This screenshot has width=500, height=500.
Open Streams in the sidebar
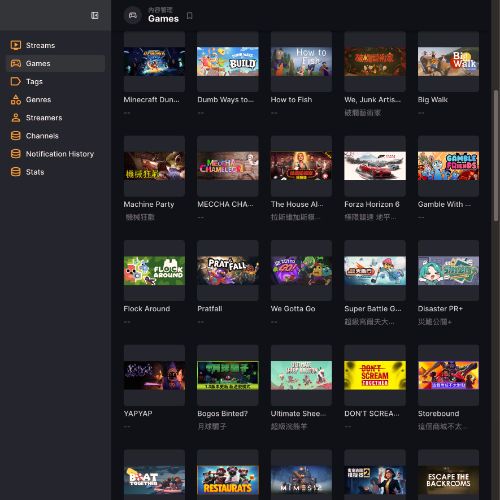(x=56, y=45)
